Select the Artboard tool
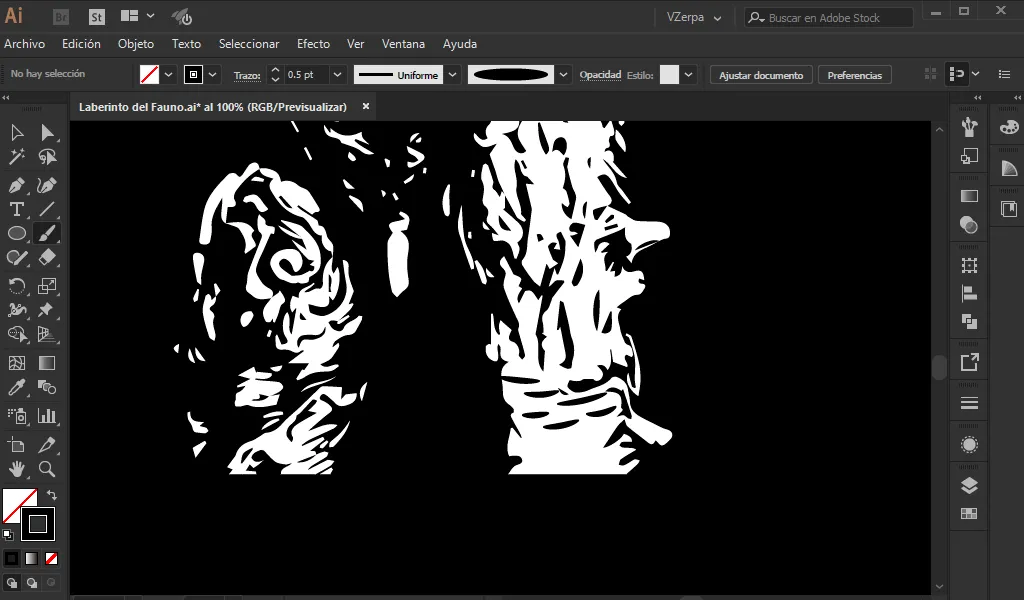Viewport: 1024px width, 600px height. pos(17,445)
